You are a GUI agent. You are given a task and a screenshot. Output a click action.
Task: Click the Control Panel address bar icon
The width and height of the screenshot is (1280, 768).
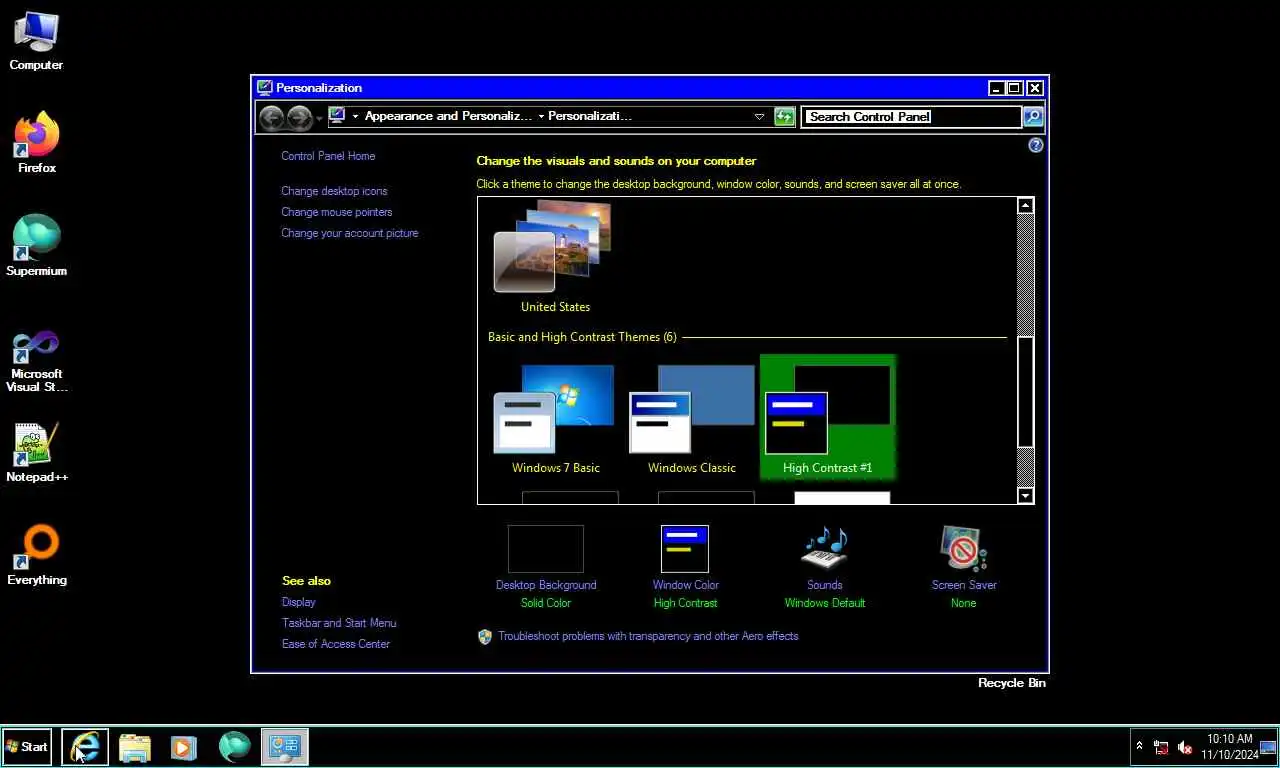coord(337,116)
